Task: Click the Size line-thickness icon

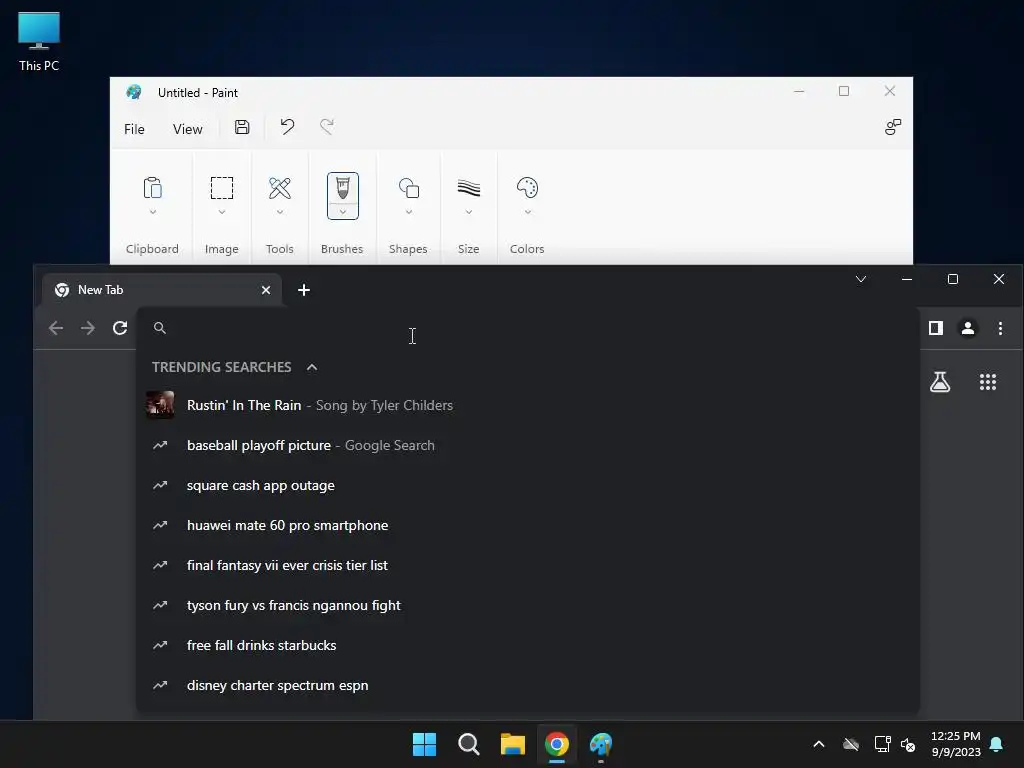Action: point(469,188)
